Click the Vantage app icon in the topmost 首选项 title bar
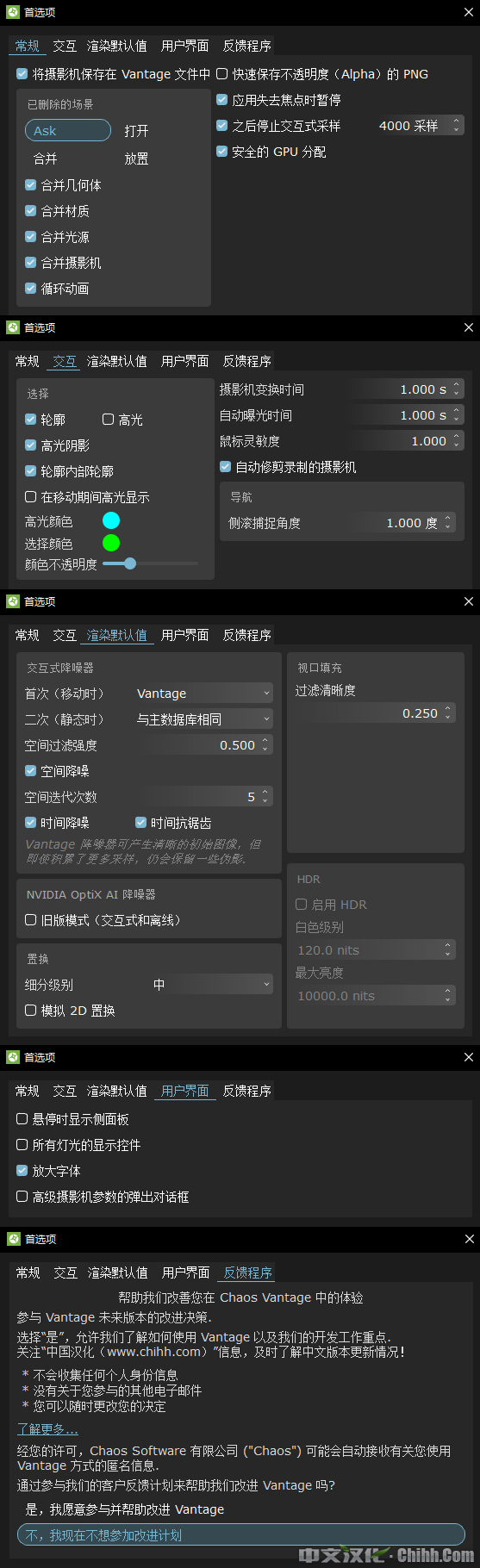The width and height of the screenshot is (480, 1568). (x=13, y=12)
